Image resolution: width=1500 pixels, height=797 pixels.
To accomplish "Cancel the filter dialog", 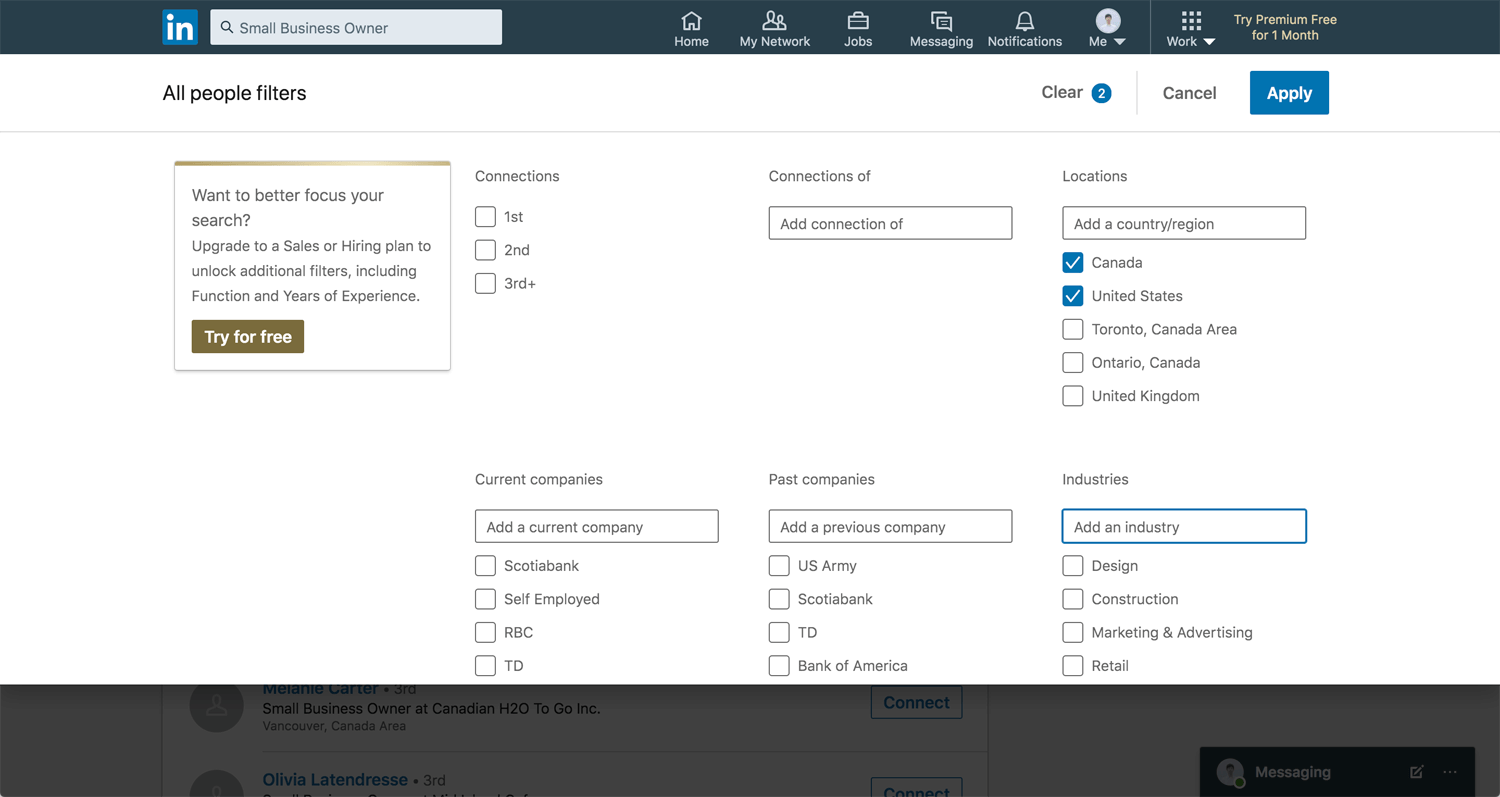I will [x=1189, y=93].
